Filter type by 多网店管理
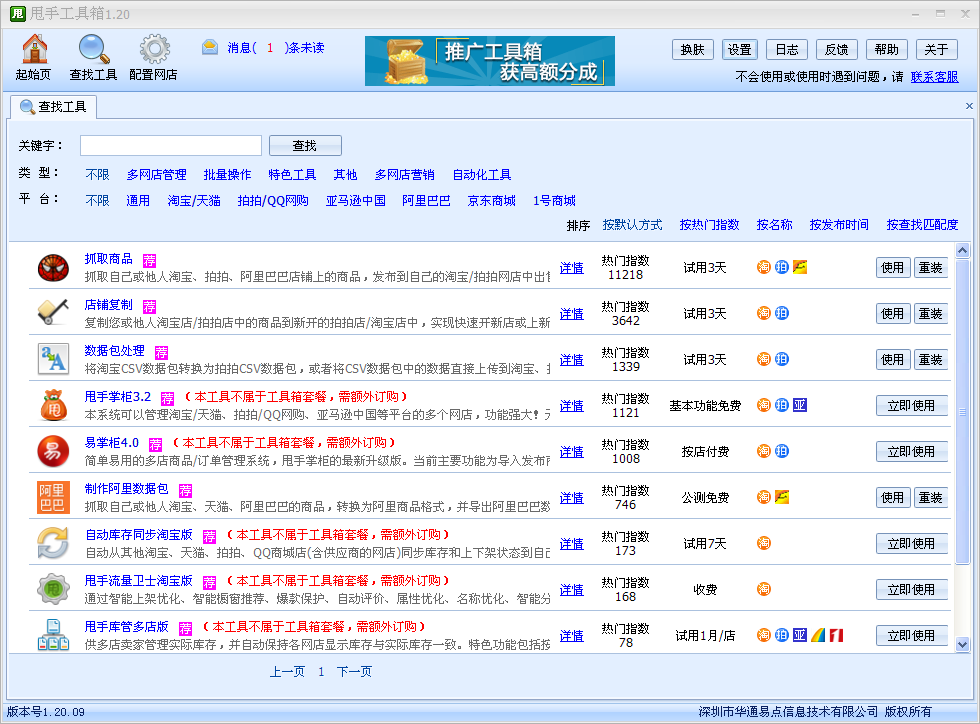980x724 pixels. click(157, 174)
